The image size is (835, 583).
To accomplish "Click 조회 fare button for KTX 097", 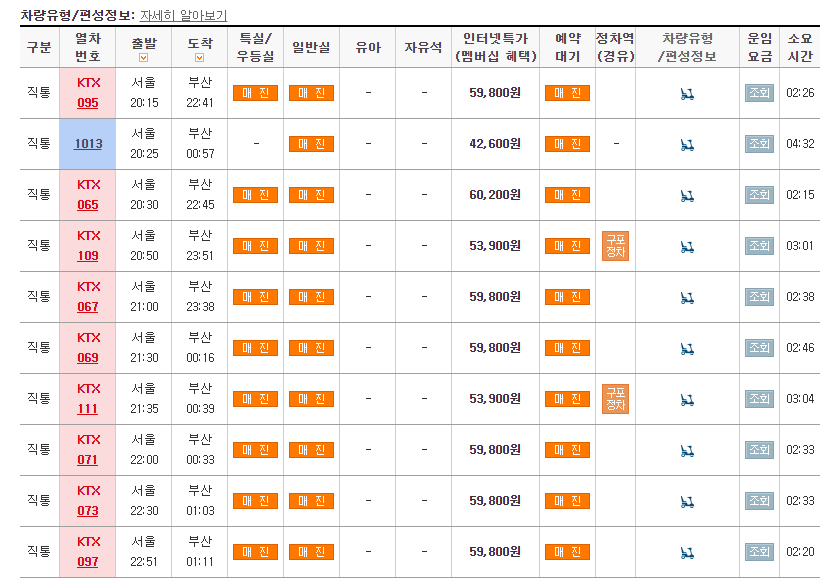I will click(759, 552).
